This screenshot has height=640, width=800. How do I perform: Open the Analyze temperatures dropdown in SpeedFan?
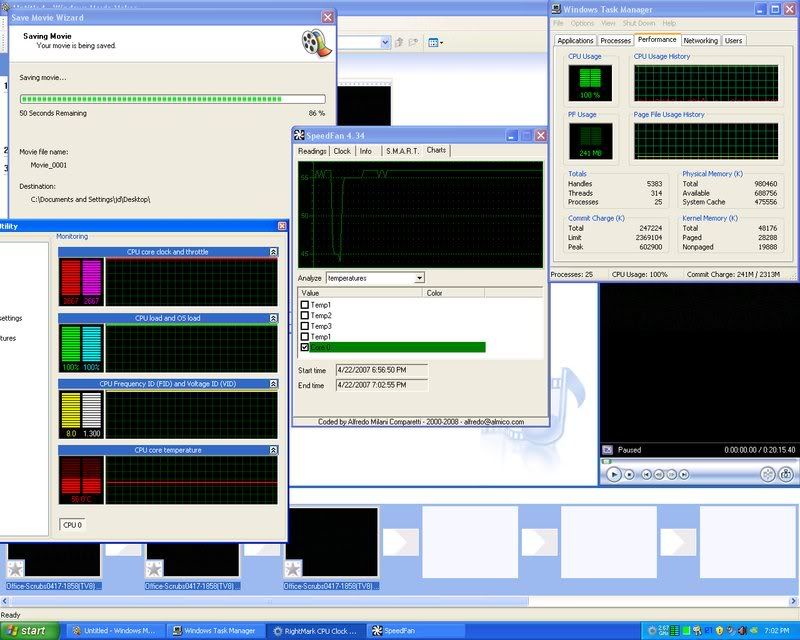[x=419, y=278]
